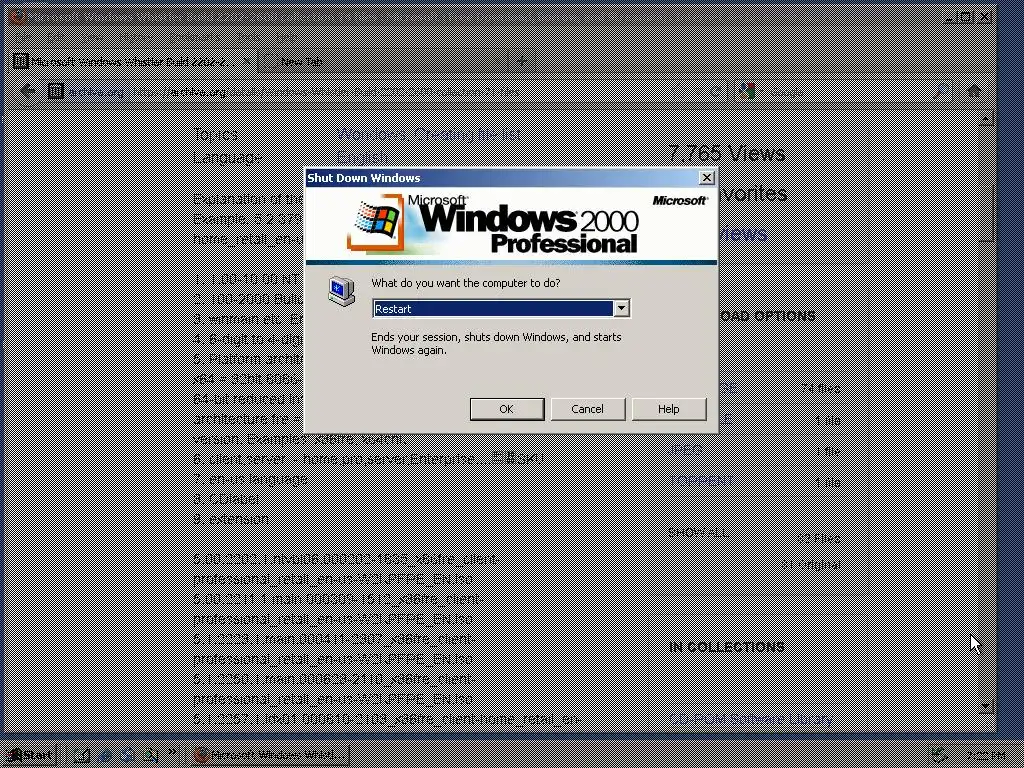Click the Google search input field
This screenshot has height=768, width=1024.
pyautogui.click(x=849, y=91)
